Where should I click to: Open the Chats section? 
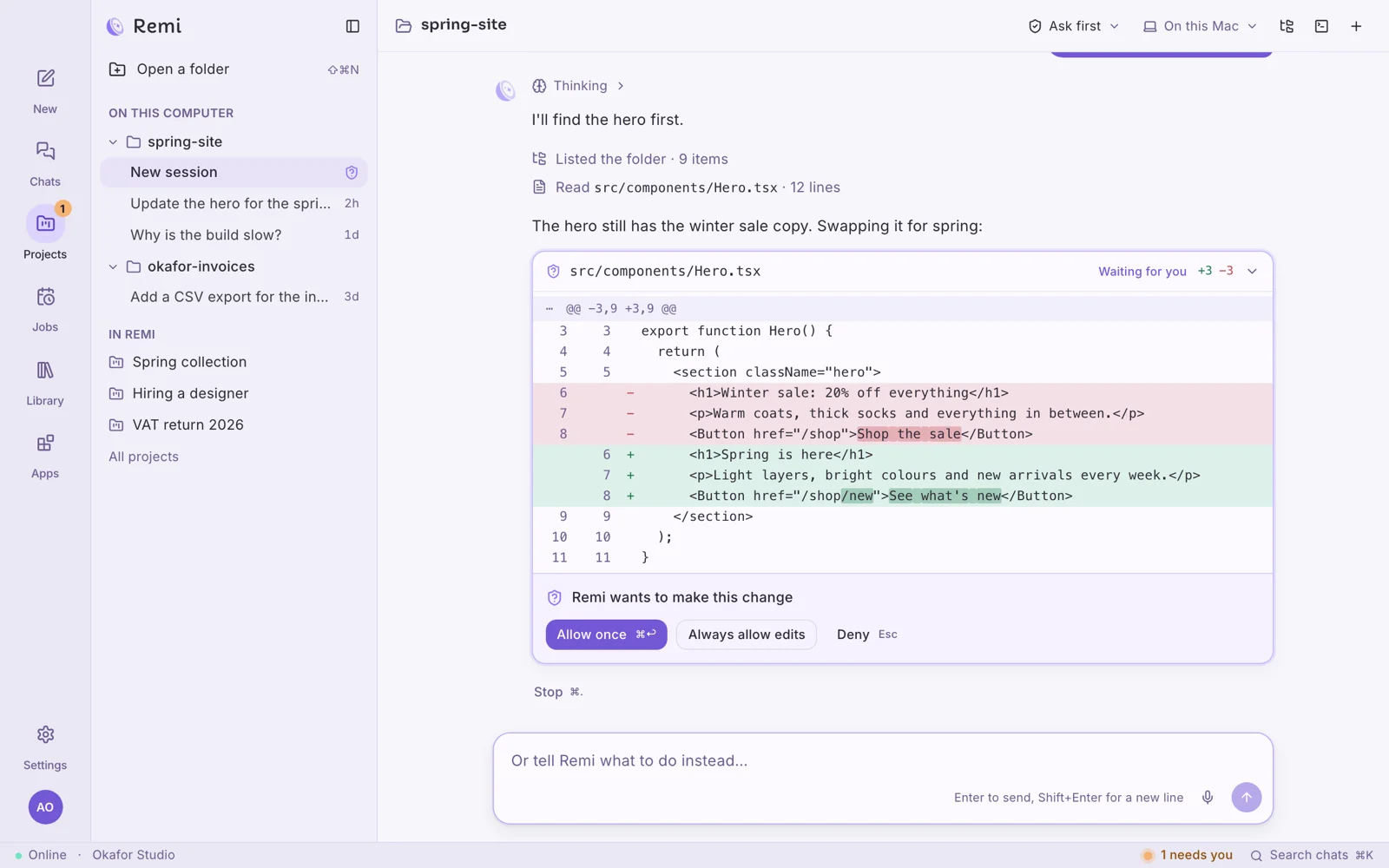pos(45,163)
